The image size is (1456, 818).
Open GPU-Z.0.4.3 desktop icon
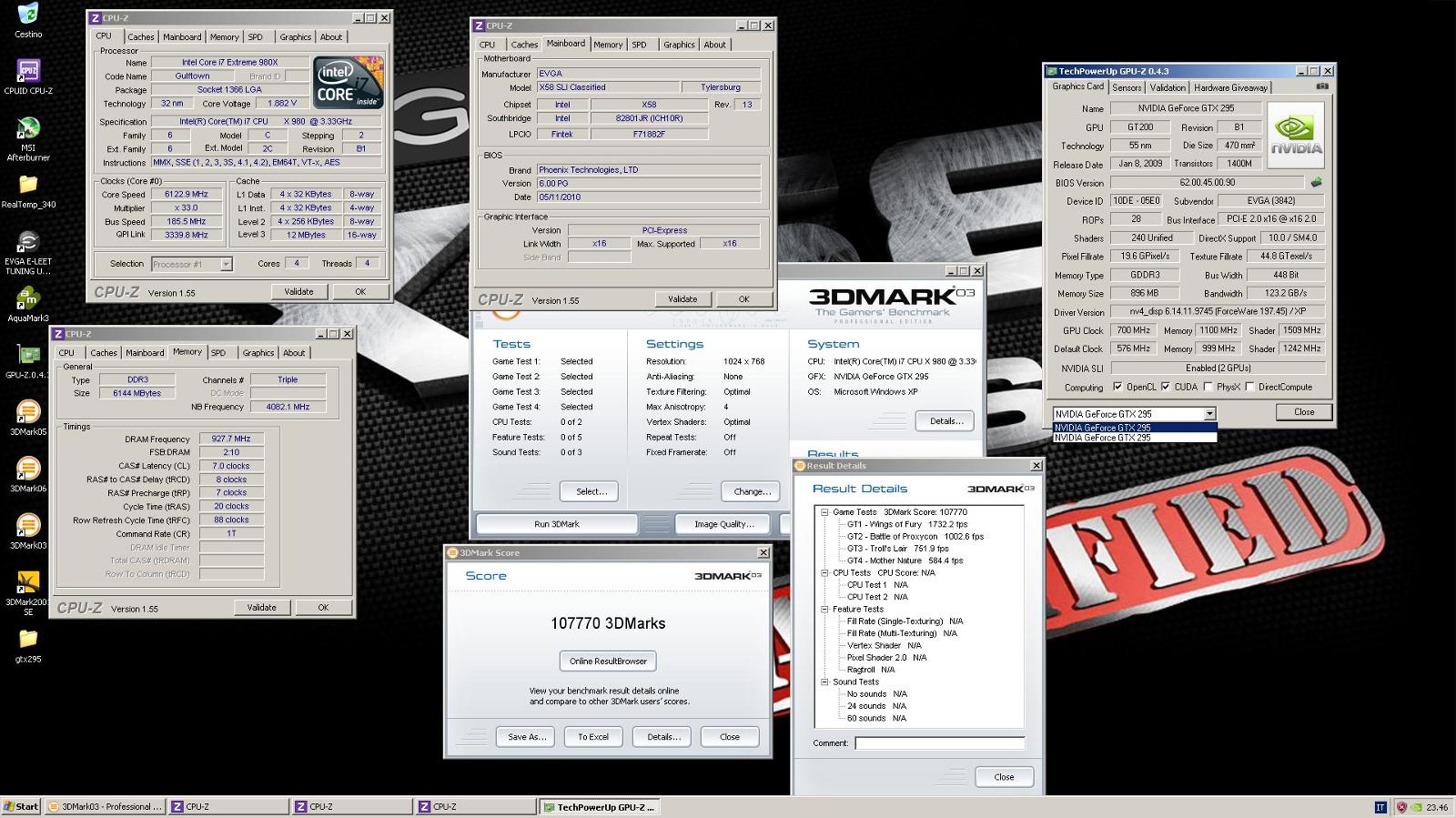[28, 355]
